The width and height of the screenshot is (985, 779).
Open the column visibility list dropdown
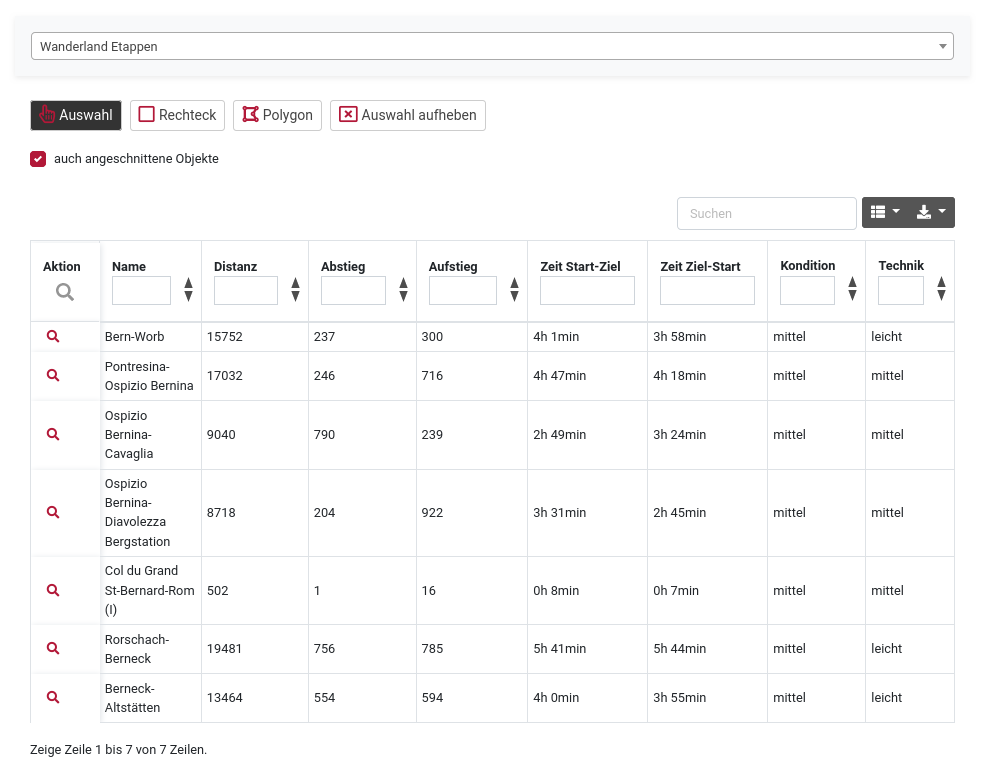(884, 212)
